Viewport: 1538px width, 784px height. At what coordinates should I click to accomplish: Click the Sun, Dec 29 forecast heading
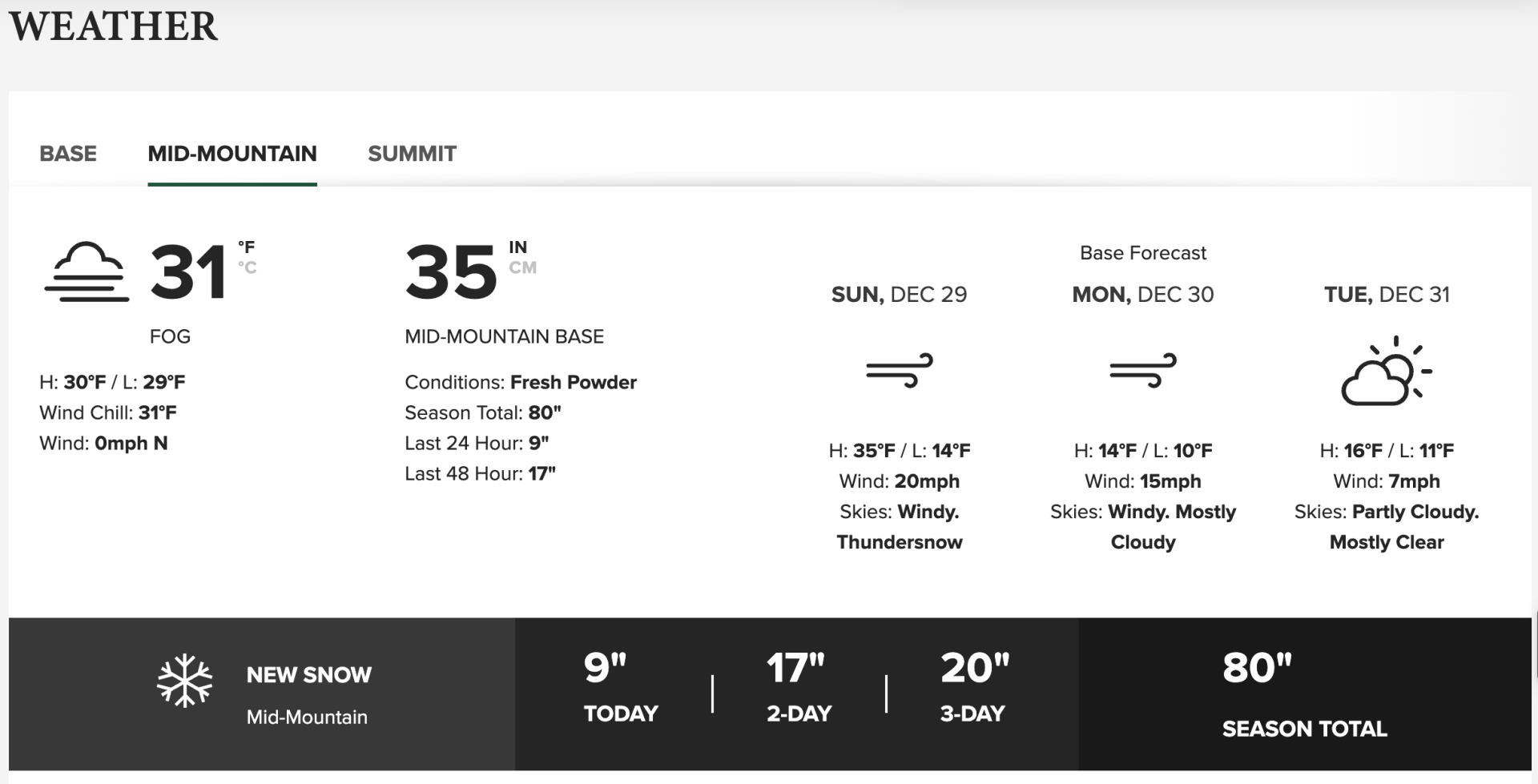[900, 295]
